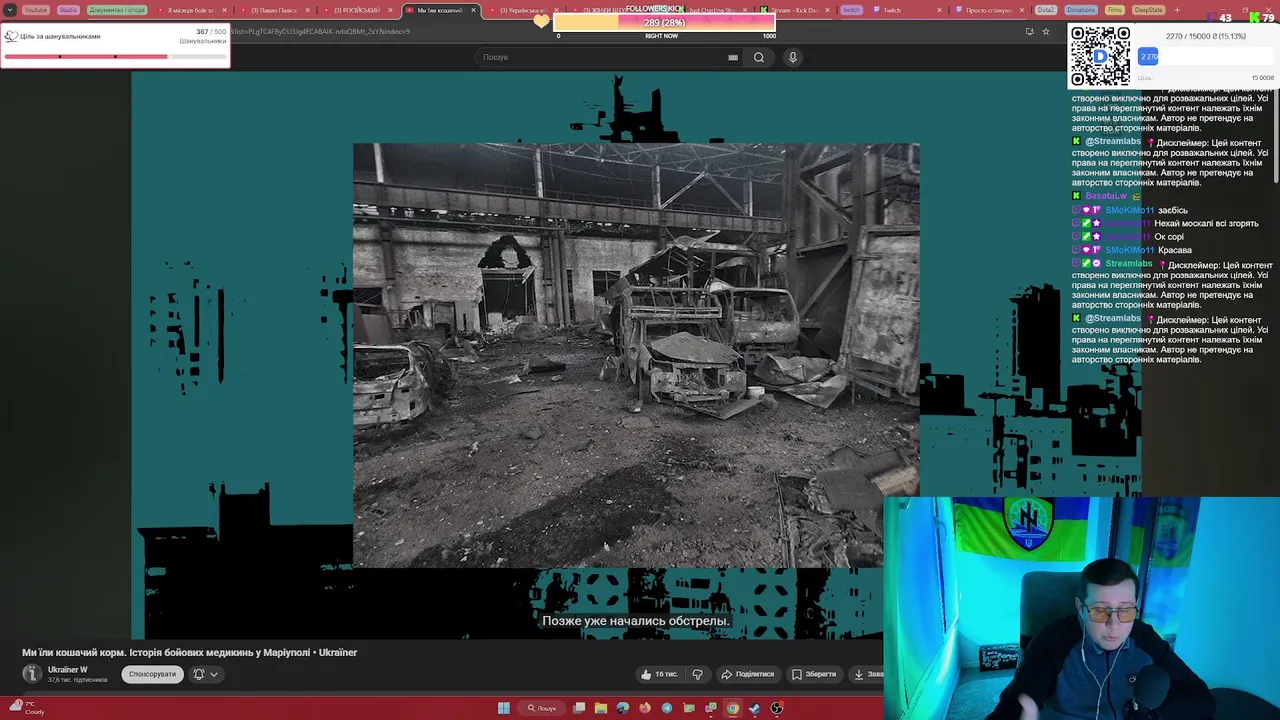Open the Edge browser from the taskbar
The height and width of the screenshot is (720, 1280).
[x=623, y=708]
